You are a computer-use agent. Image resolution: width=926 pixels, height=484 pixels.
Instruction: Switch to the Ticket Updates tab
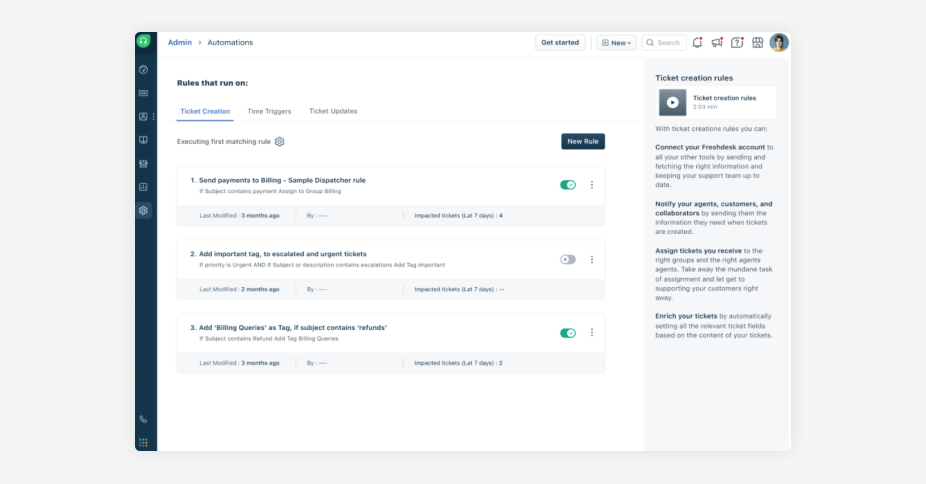coord(333,111)
